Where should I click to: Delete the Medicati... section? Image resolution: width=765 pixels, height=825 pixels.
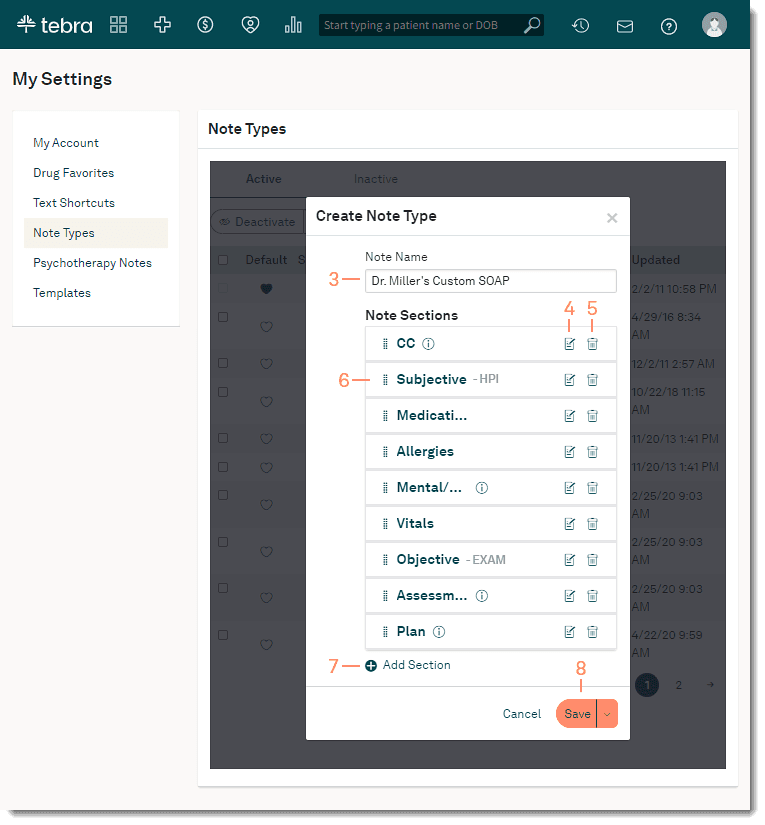pyautogui.click(x=592, y=416)
